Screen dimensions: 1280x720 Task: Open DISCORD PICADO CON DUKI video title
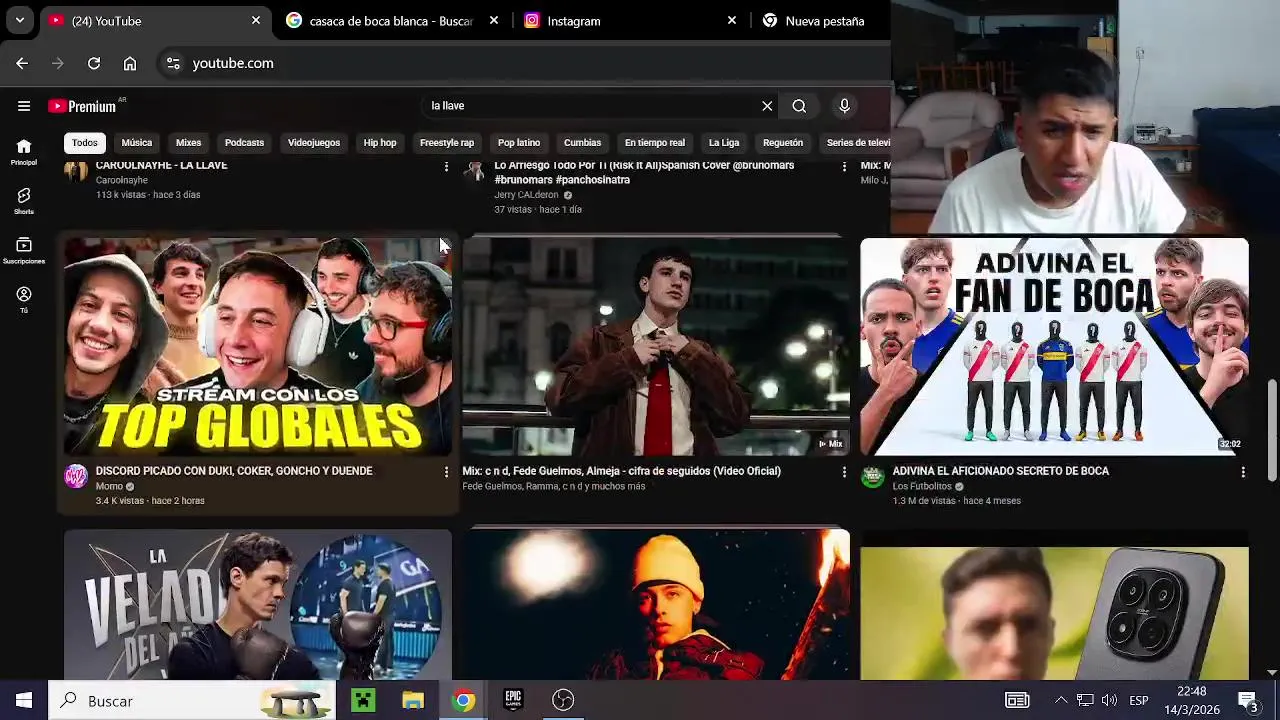point(234,471)
